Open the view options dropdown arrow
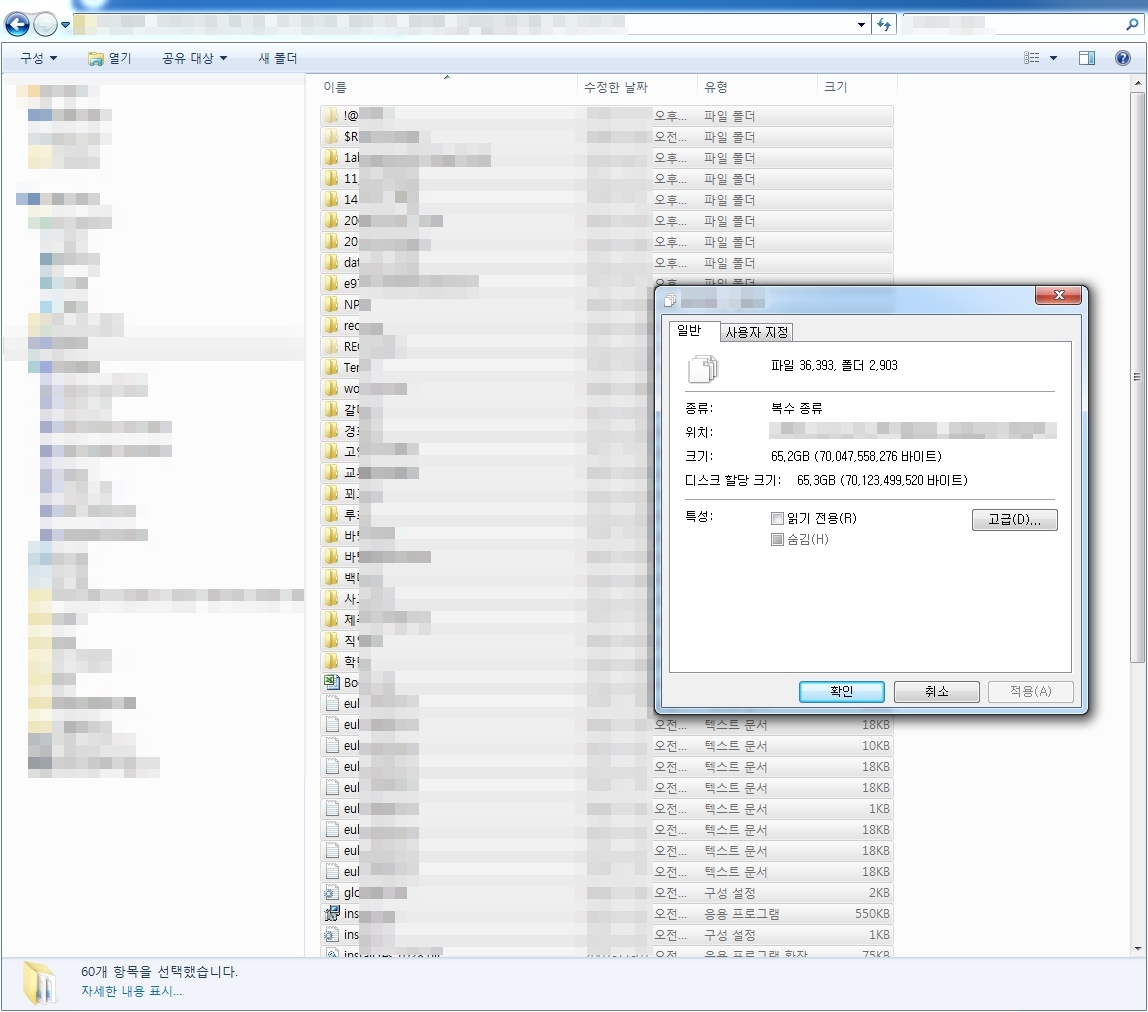The image size is (1148, 1012). [1054, 58]
